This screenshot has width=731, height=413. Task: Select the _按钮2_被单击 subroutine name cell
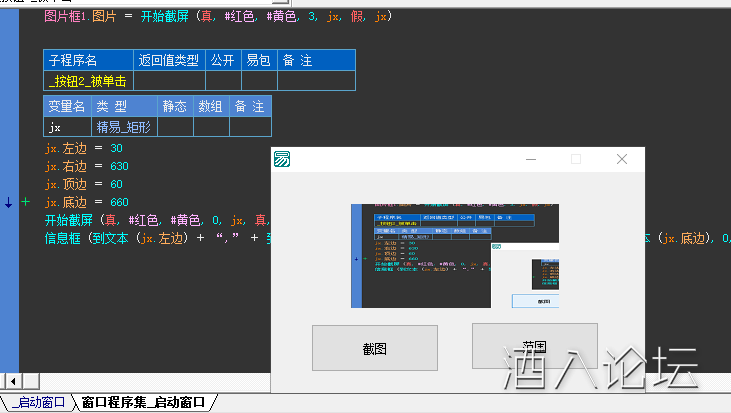point(88,81)
